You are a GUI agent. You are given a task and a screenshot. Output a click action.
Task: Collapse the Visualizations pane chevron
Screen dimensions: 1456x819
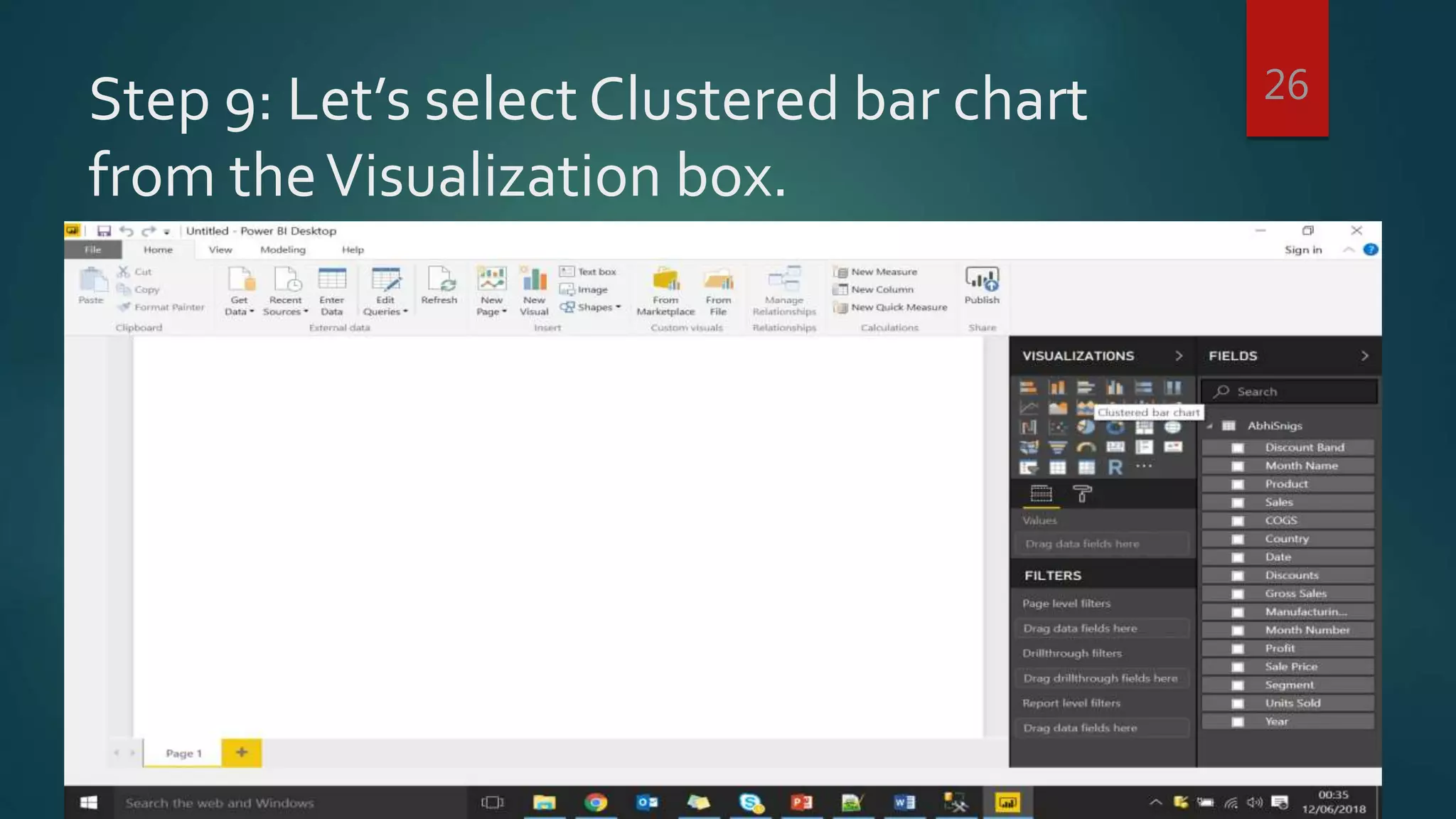tap(1179, 355)
